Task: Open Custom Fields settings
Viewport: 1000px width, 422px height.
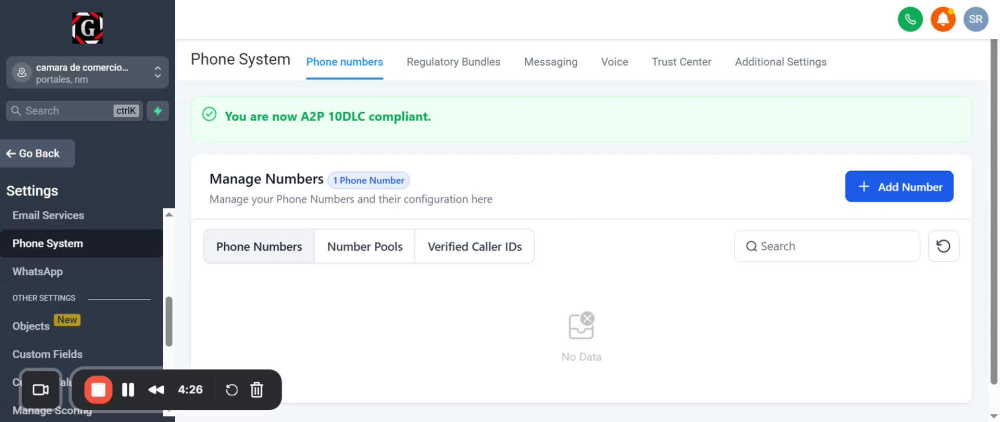Action: (x=47, y=354)
